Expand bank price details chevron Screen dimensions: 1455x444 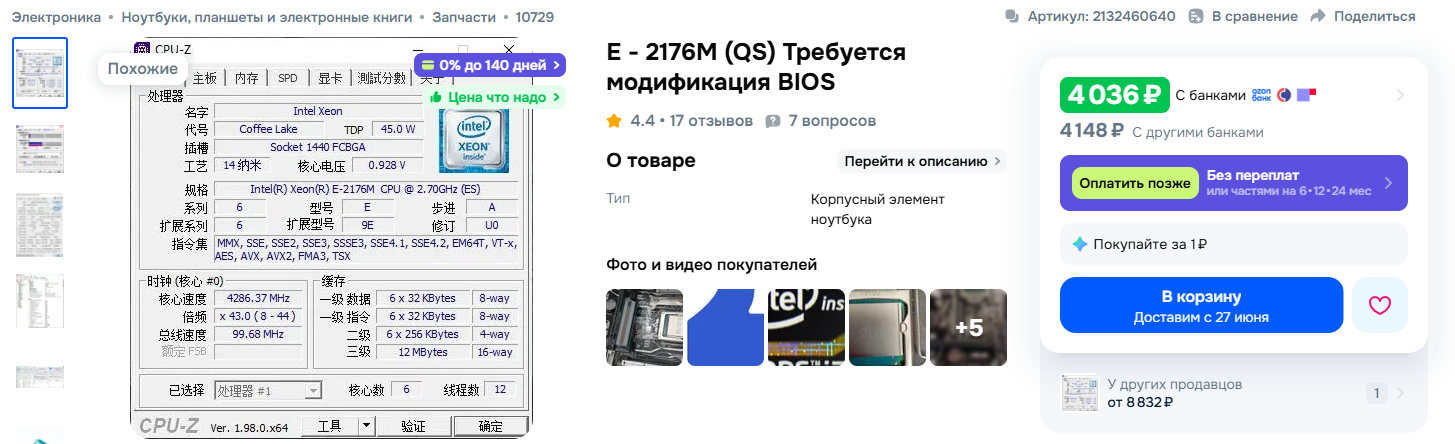click(1400, 96)
